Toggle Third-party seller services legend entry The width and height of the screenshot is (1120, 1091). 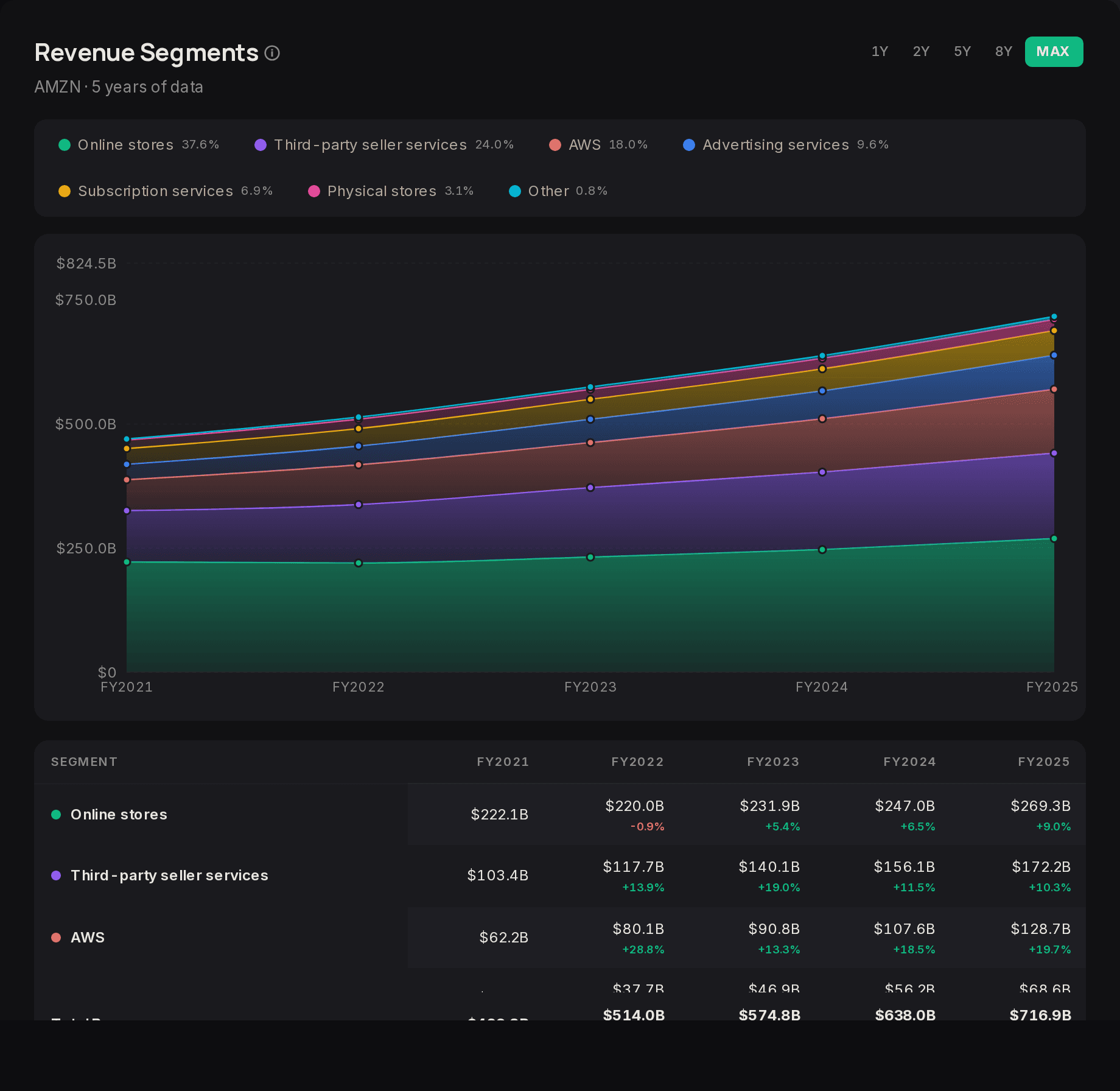[384, 145]
